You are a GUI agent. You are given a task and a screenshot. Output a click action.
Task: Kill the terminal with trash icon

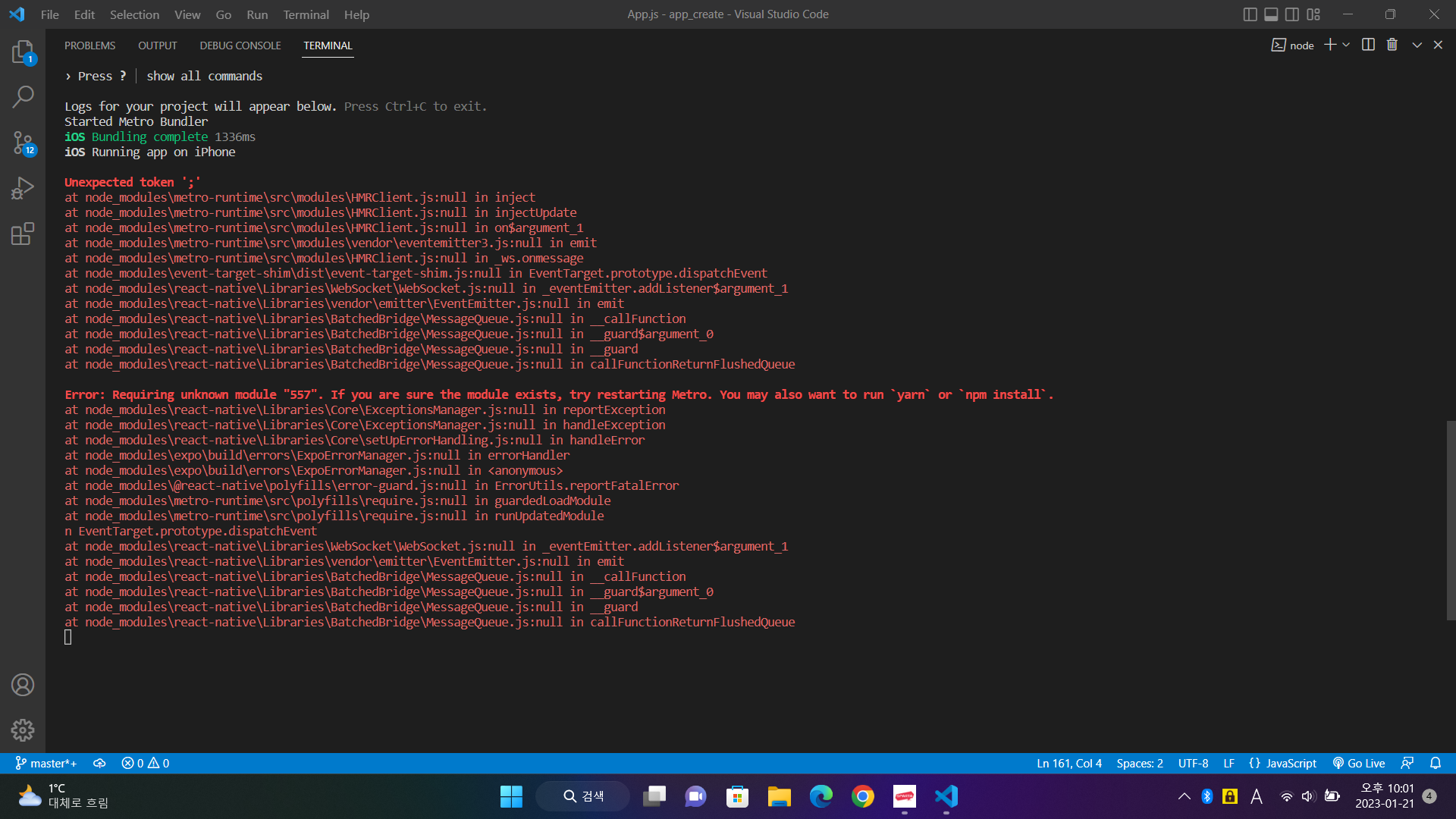(x=1392, y=45)
